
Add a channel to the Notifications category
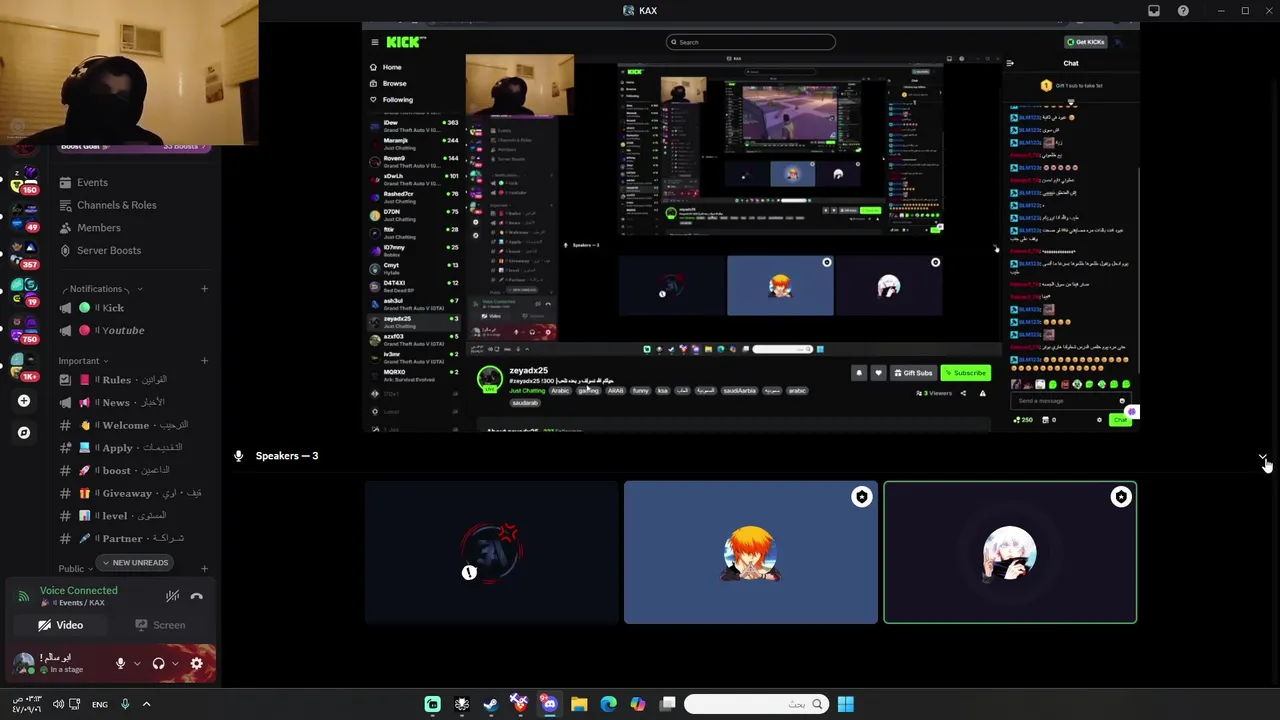click(204, 289)
